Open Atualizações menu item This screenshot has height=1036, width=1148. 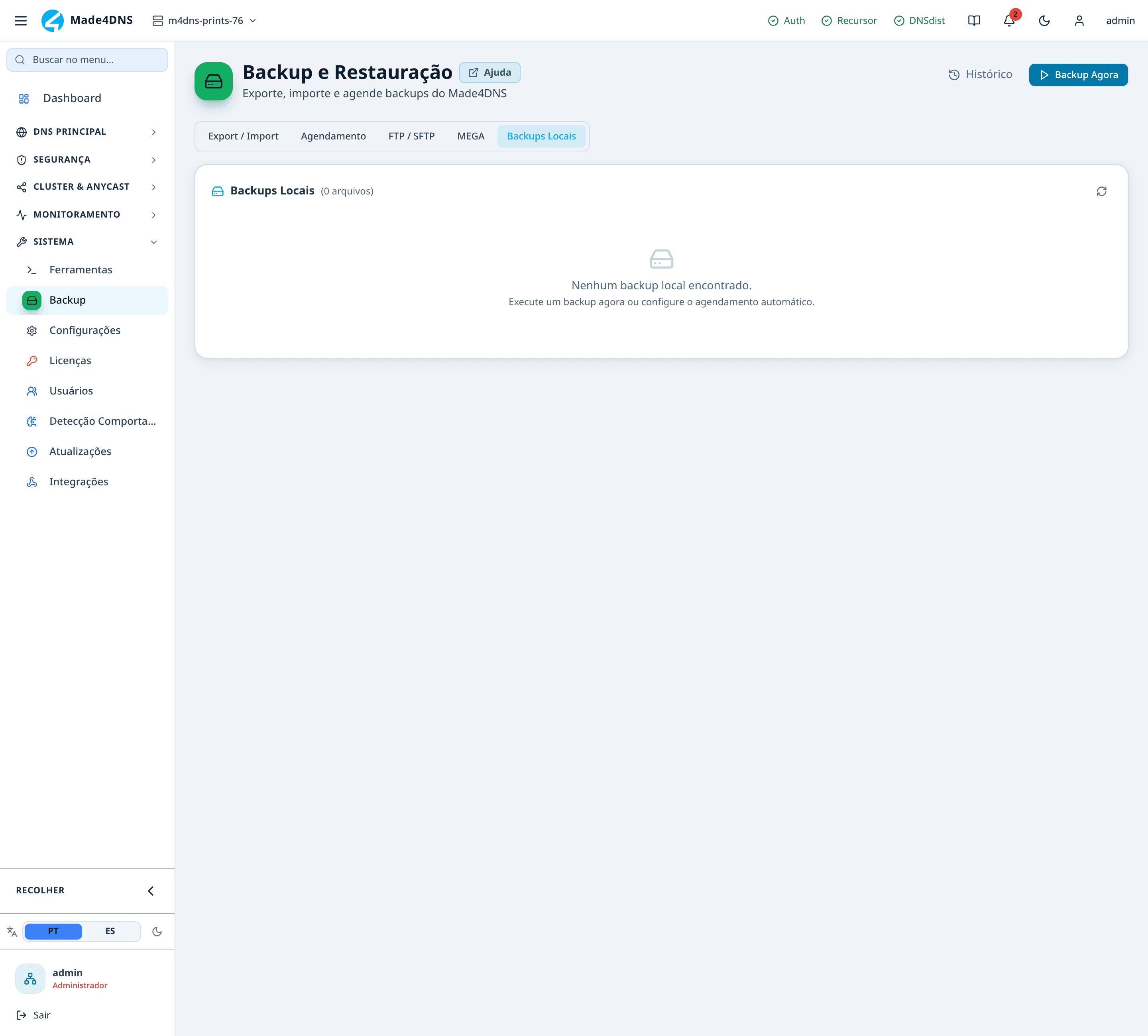[x=87, y=451]
